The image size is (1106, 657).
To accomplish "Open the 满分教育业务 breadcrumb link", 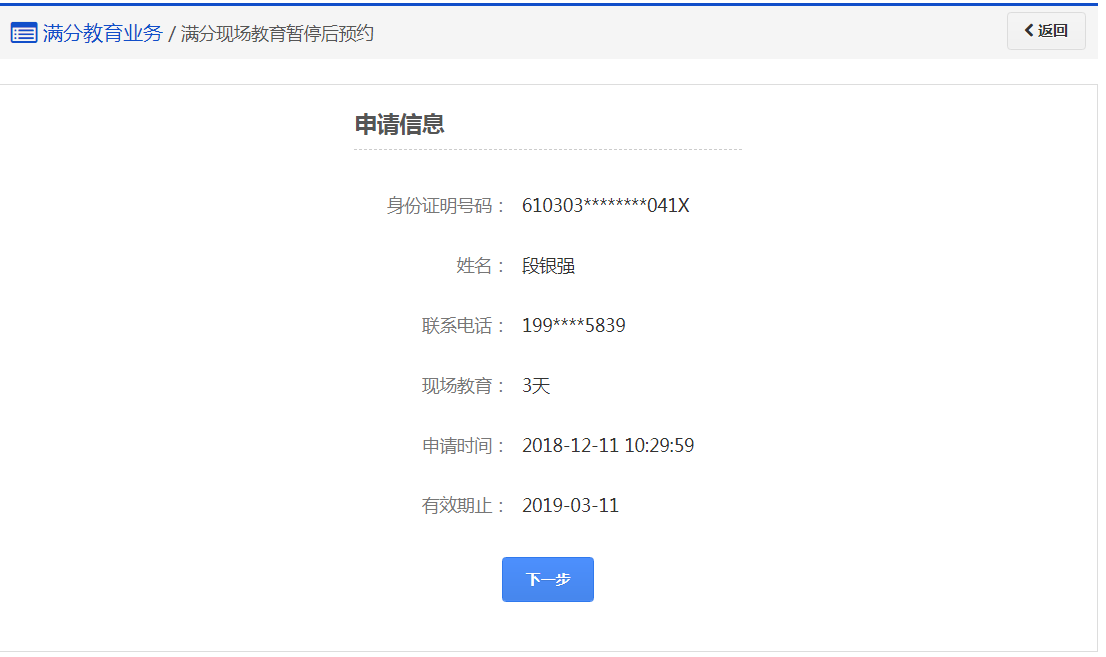I will point(102,33).
